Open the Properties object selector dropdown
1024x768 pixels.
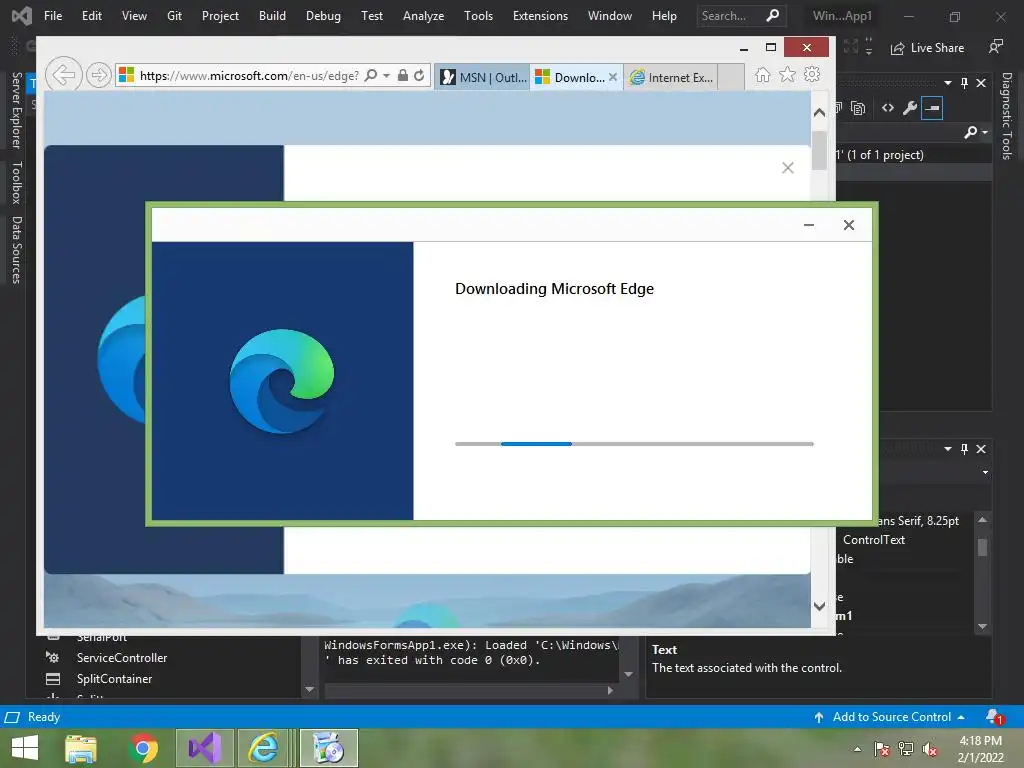click(x=985, y=472)
